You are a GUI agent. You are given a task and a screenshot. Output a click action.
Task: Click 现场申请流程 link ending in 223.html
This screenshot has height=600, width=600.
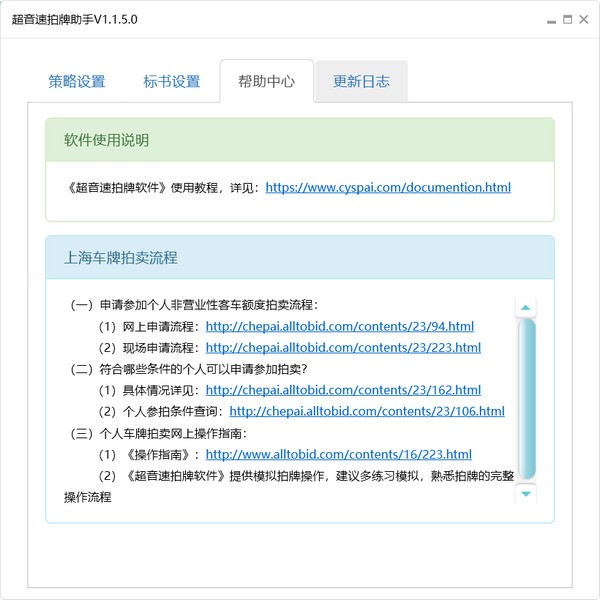(x=343, y=348)
